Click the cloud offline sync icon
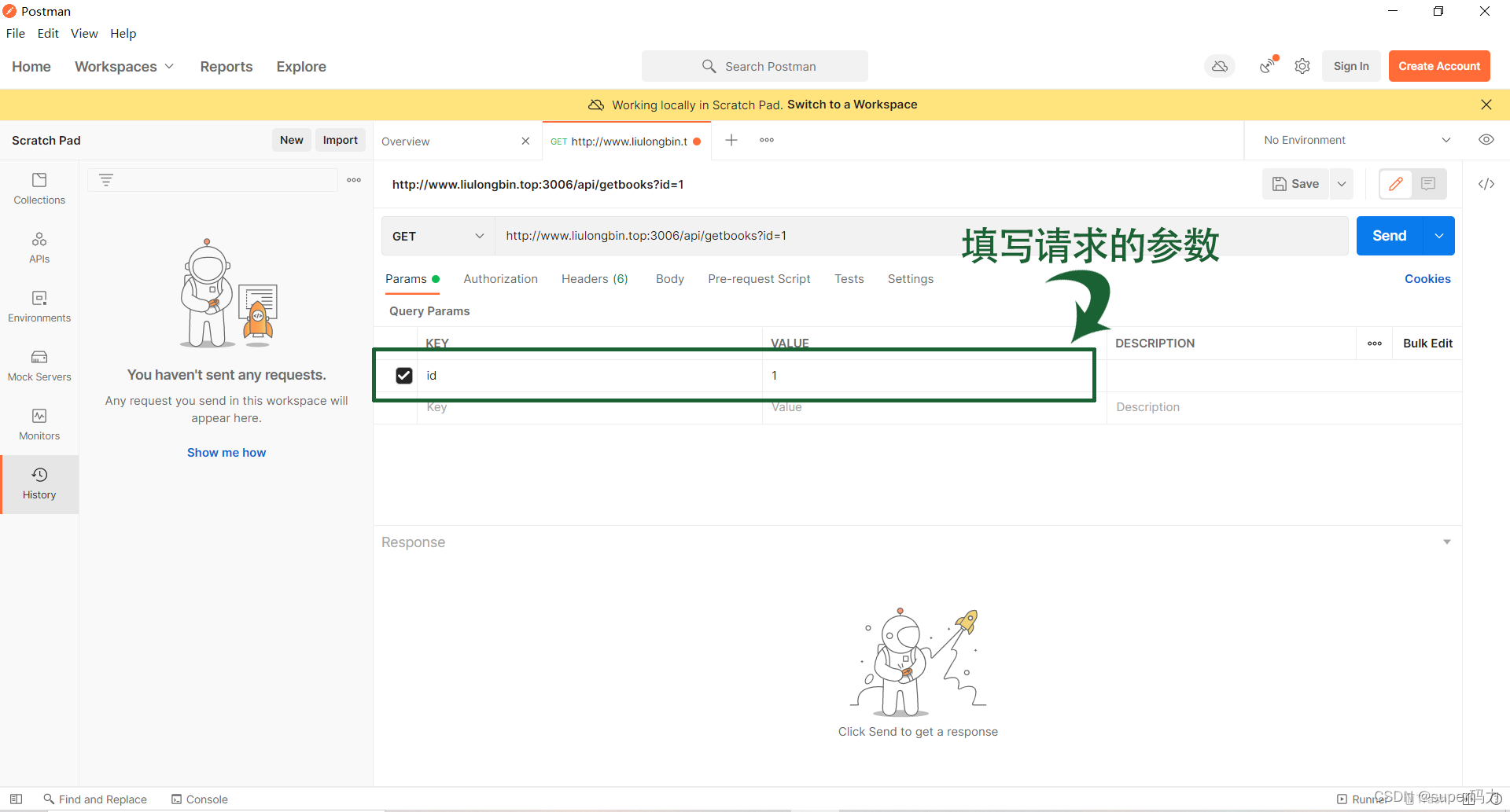The width and height of the screenshot is (1510, 812). [1220, 66]
